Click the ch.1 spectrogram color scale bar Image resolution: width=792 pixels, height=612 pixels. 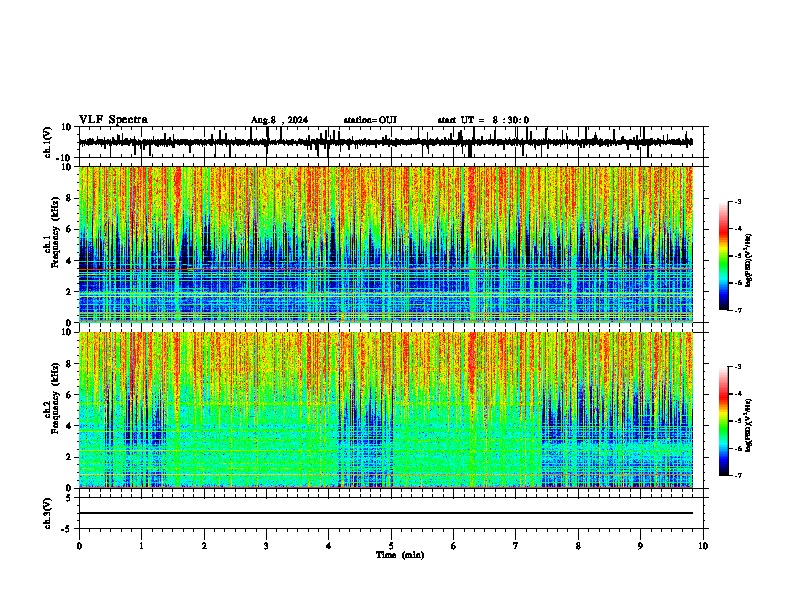pos(724,256)
